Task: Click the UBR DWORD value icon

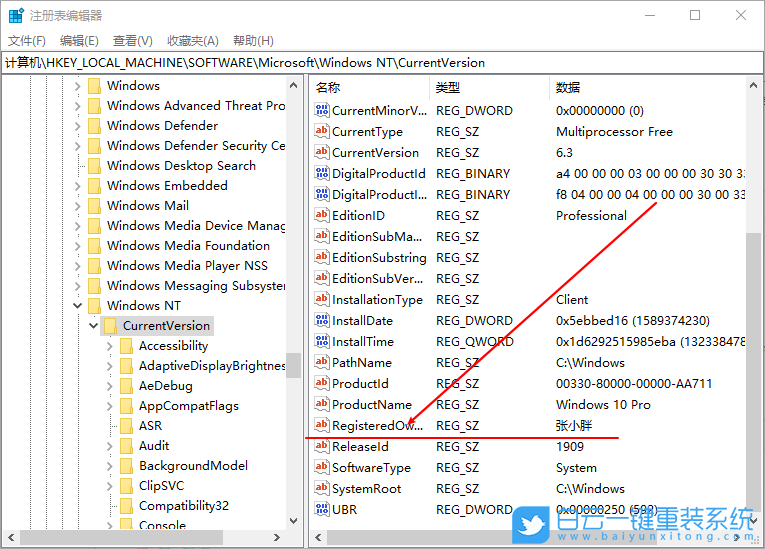Action: (321, 510)
